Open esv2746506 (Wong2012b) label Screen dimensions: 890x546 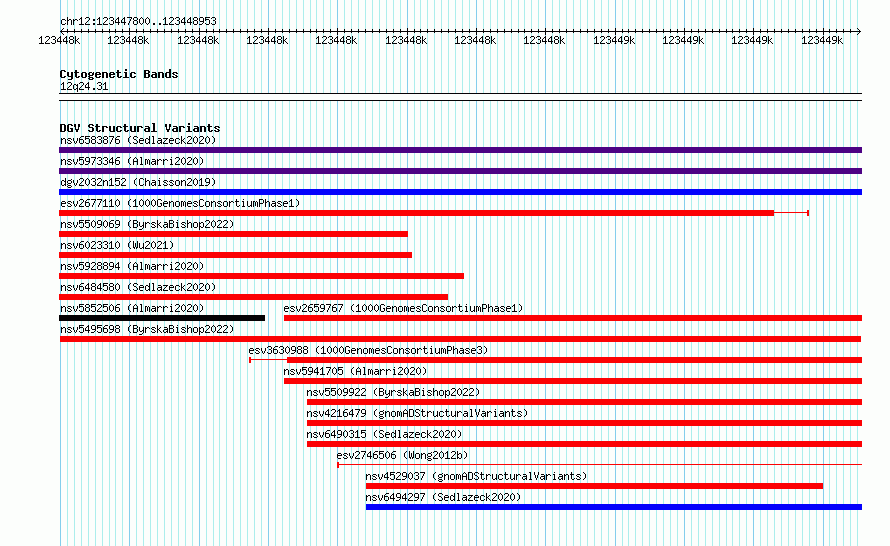click(402, 455)
